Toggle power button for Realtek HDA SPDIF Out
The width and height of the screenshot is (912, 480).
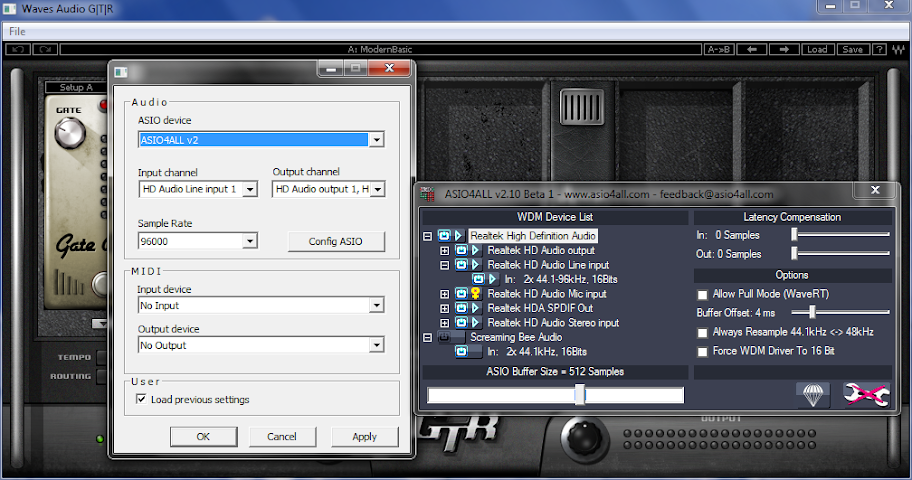(x=461, y=308)
